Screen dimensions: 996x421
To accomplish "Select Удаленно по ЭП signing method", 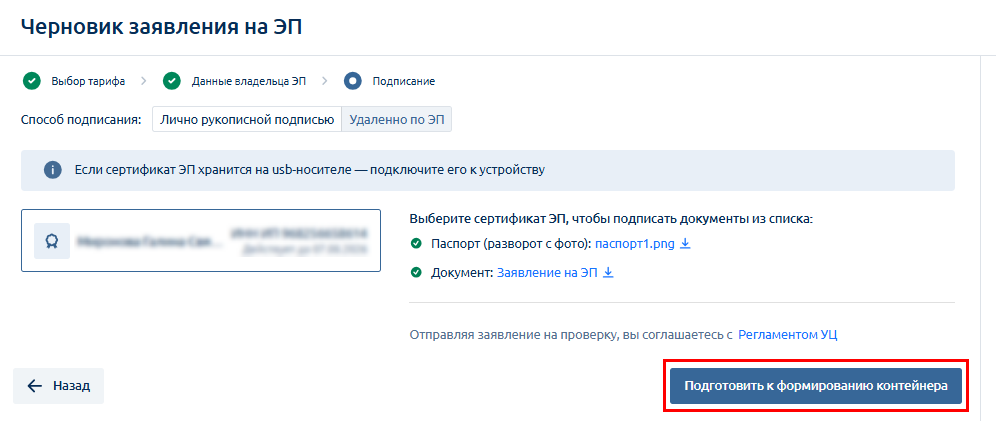I will pyautogui.click(x=396, y=119).
